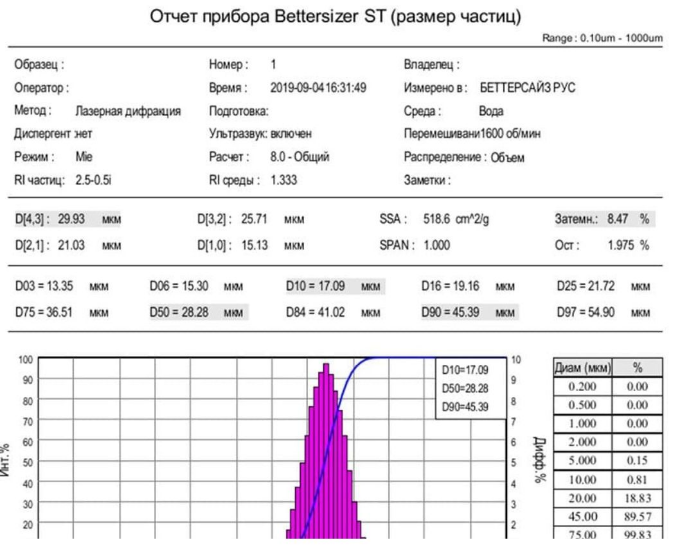Select the Range 0.10um - 1000um text
Viewport: 680px width, 550px height.
(602, 38)
